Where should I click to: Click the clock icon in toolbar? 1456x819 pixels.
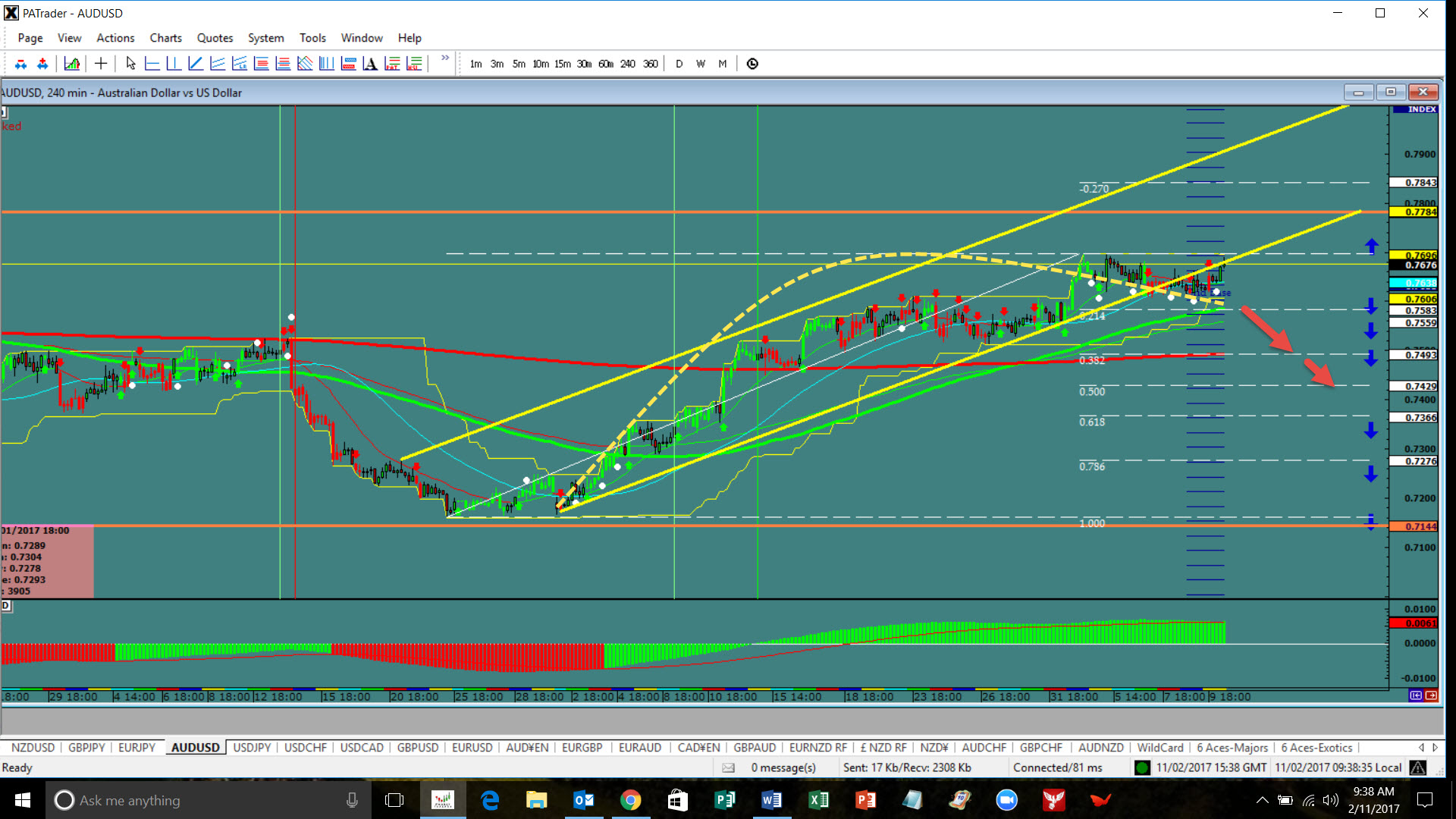752,64
